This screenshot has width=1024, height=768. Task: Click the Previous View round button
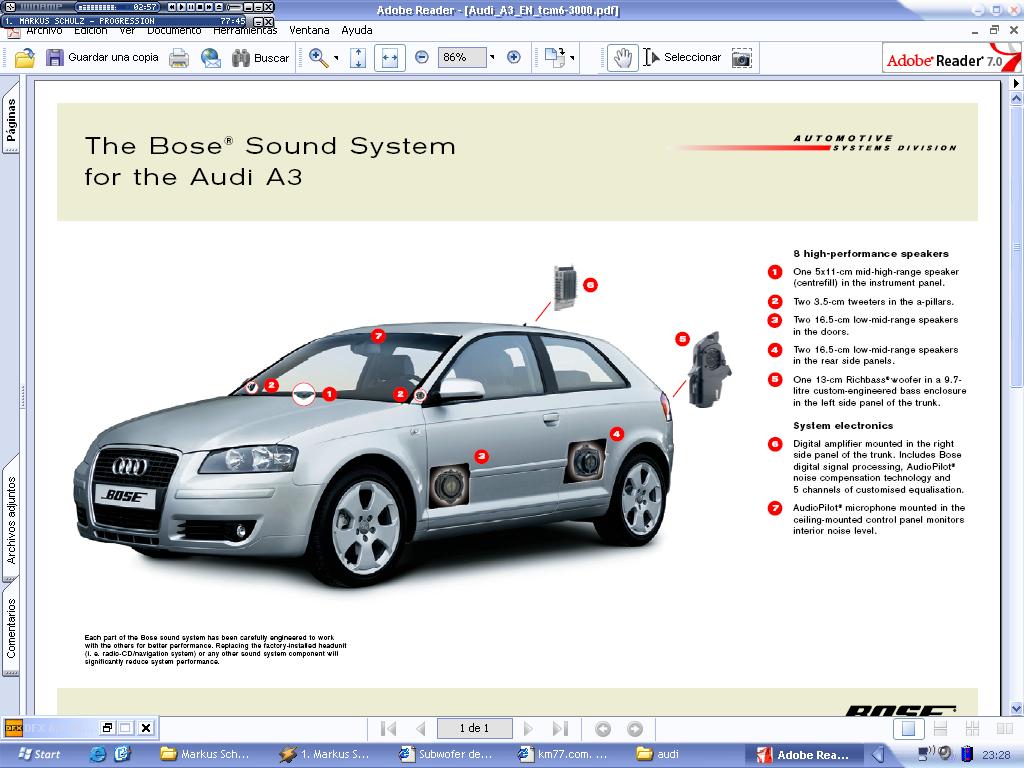[x=603, y=728]
